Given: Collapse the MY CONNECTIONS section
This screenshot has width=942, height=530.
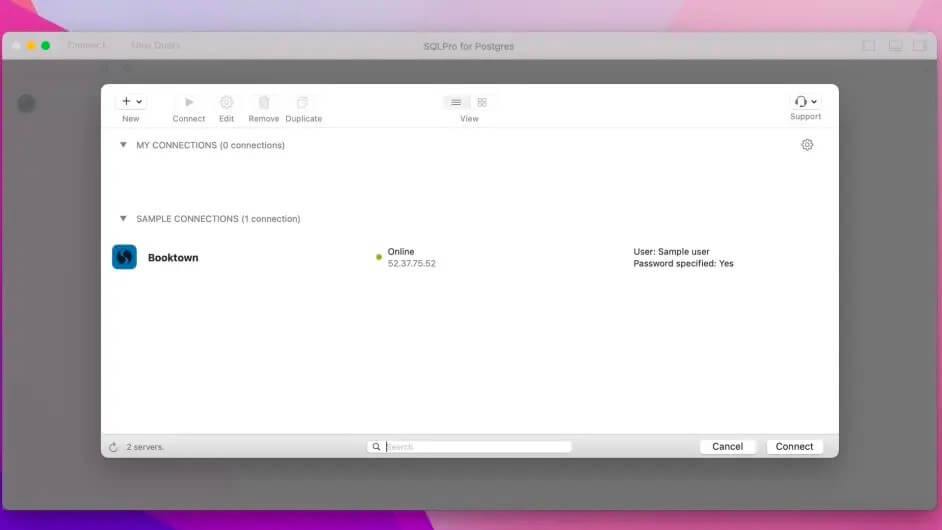Looking at the screenshot, I should pyautogui.click(x=123, y=145).
